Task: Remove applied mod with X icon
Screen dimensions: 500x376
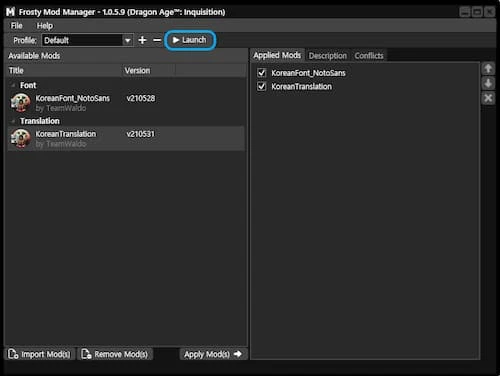Action: pos(488,98)
